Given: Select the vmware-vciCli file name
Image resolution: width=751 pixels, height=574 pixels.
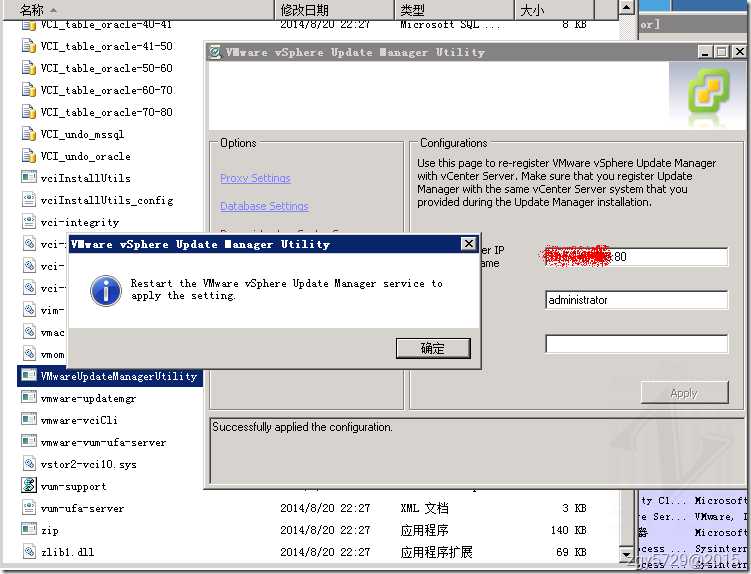Looking at the screenshot, I should point(79,420).
